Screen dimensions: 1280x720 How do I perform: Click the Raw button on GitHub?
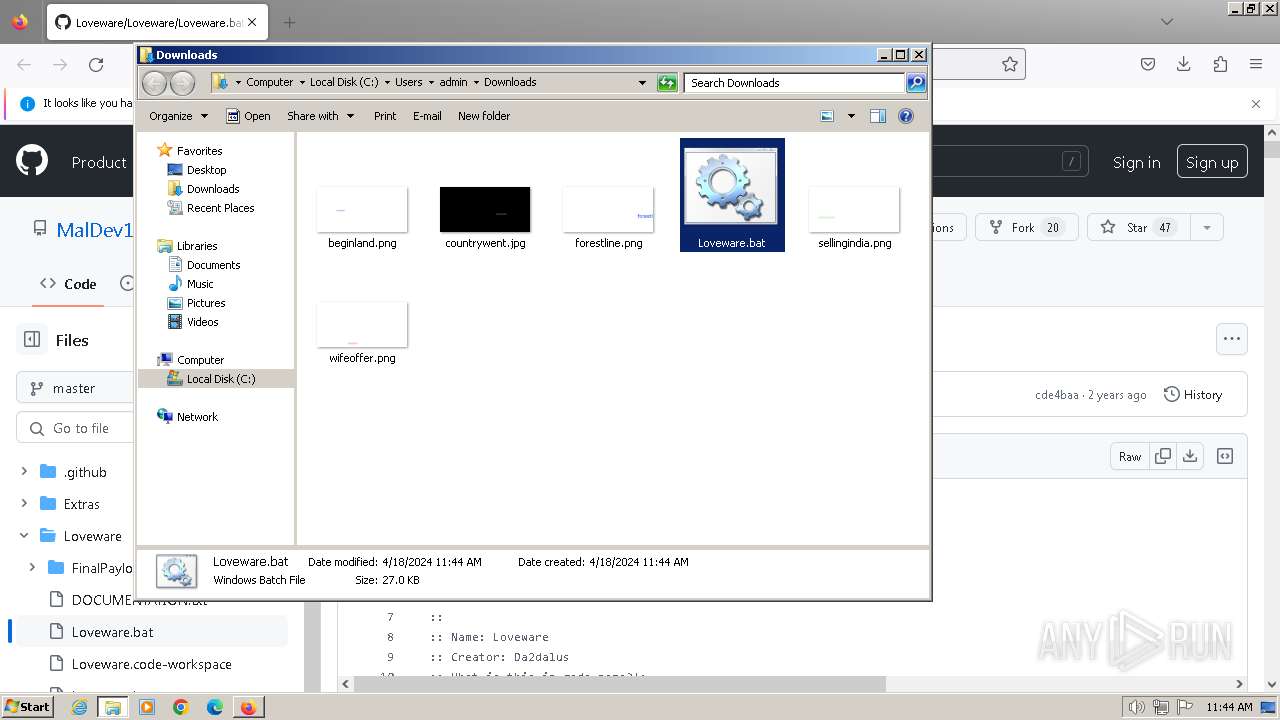tap(1130, 456)
